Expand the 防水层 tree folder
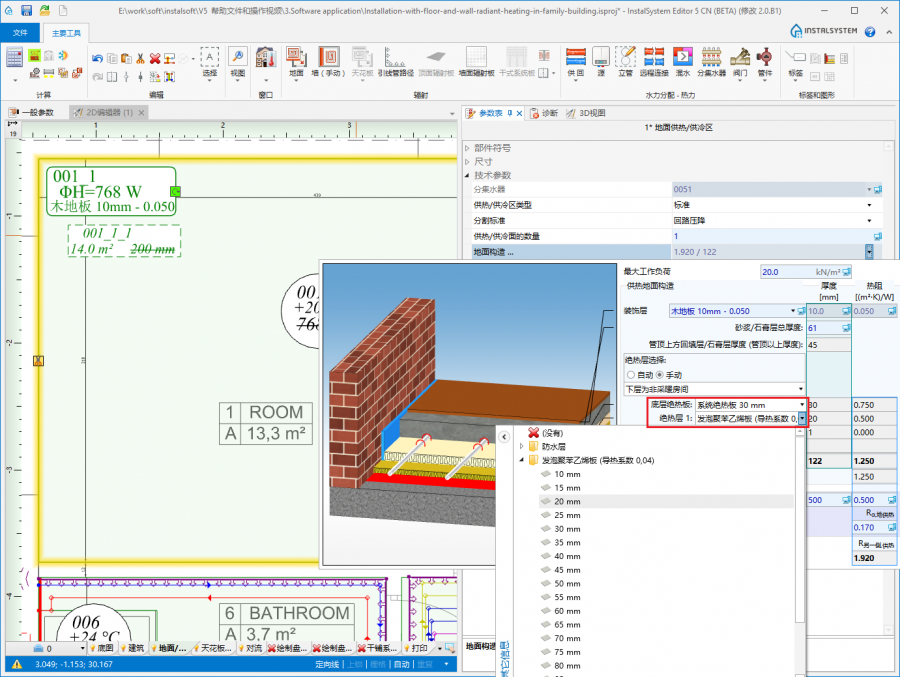The image size is (900, 677). (520, 446)
